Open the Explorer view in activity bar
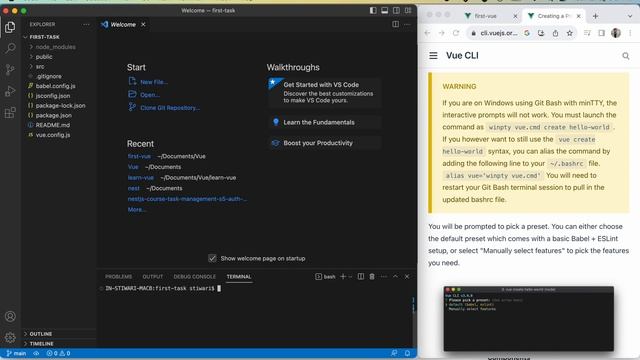Screen dimensions: 640x360 pos(10,27)
